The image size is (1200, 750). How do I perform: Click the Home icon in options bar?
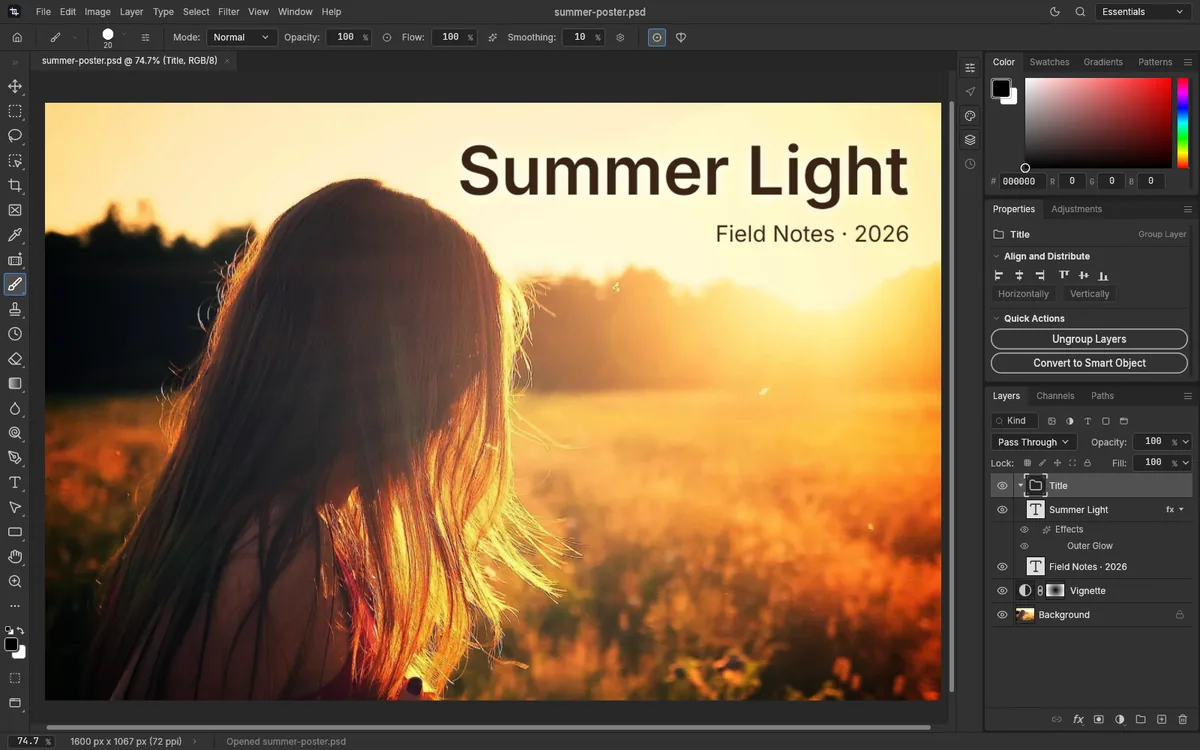pyautogui.click(x=17, y=37)
